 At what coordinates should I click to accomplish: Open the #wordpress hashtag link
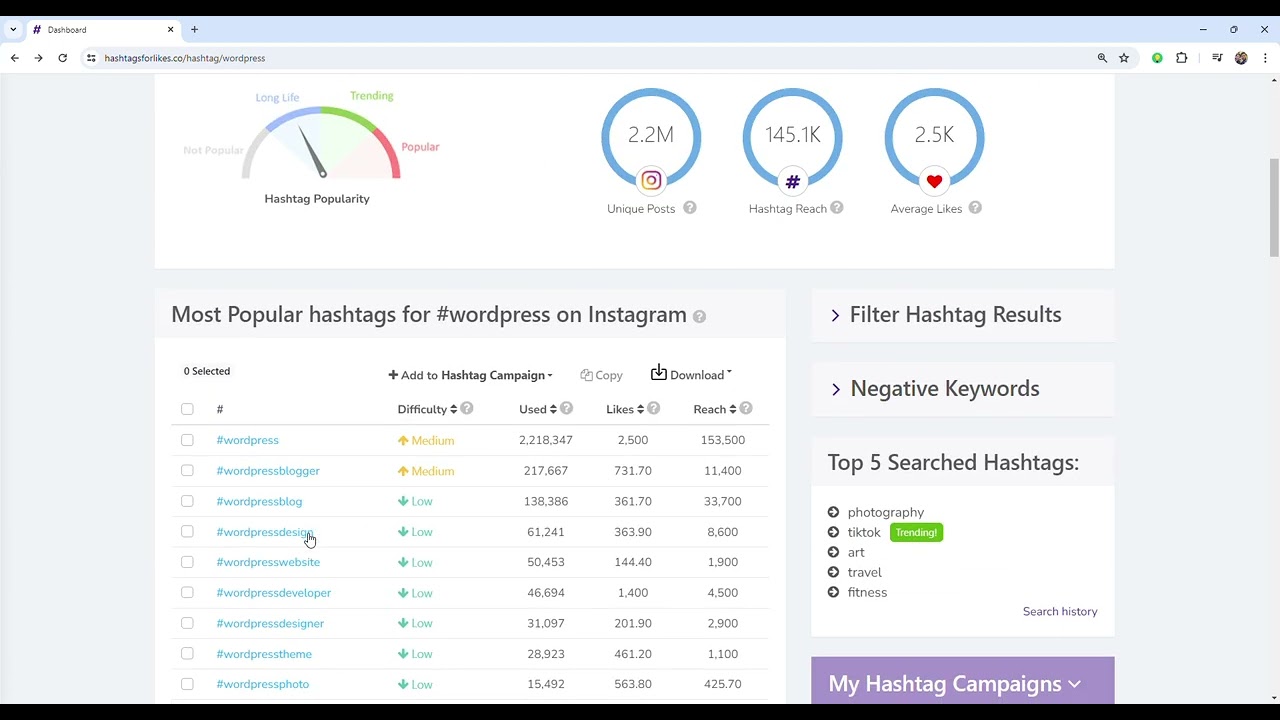pyautogui.click(x=247, y=440)
